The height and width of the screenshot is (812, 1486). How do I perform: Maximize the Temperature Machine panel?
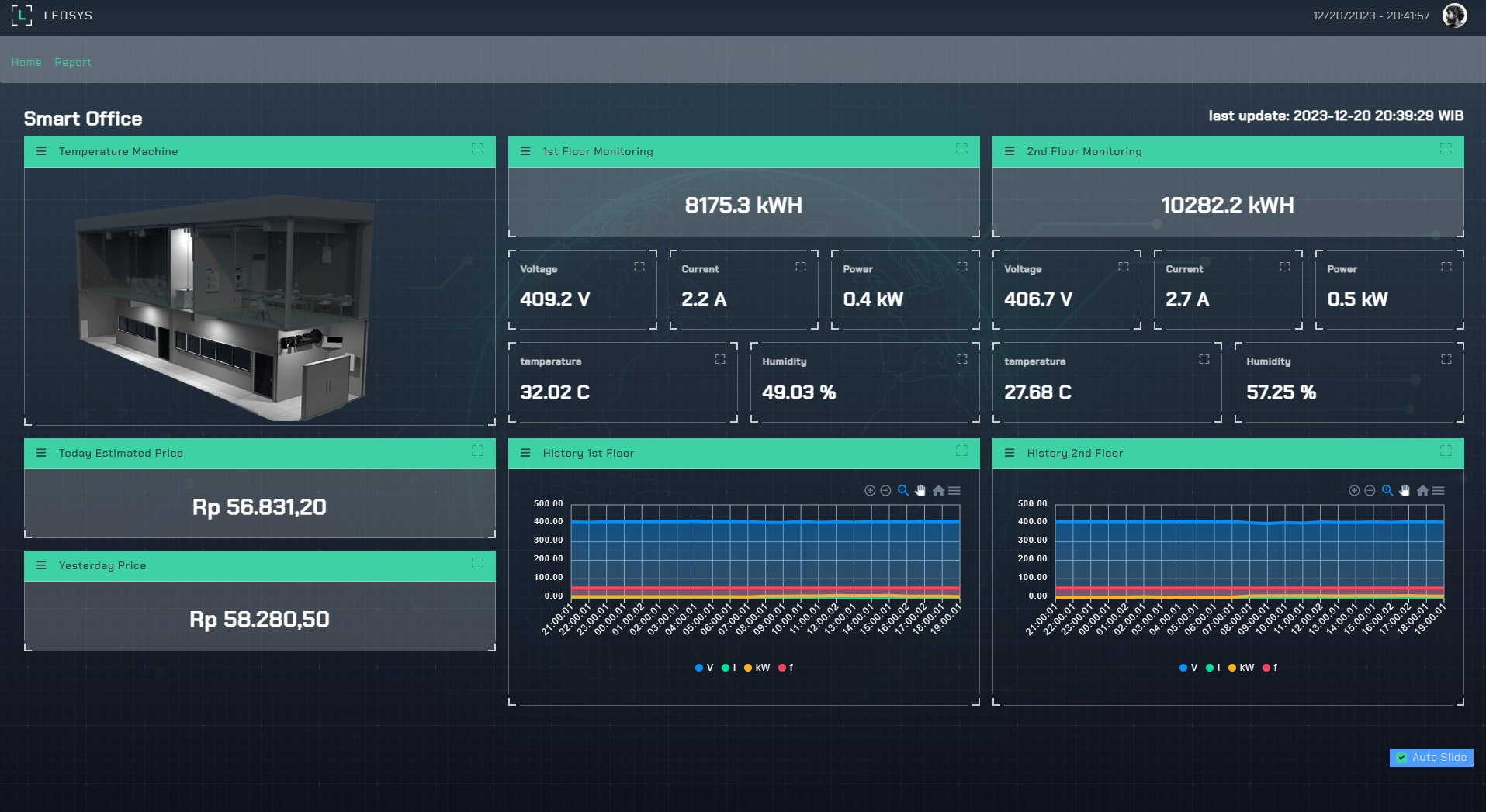[477, 150]
